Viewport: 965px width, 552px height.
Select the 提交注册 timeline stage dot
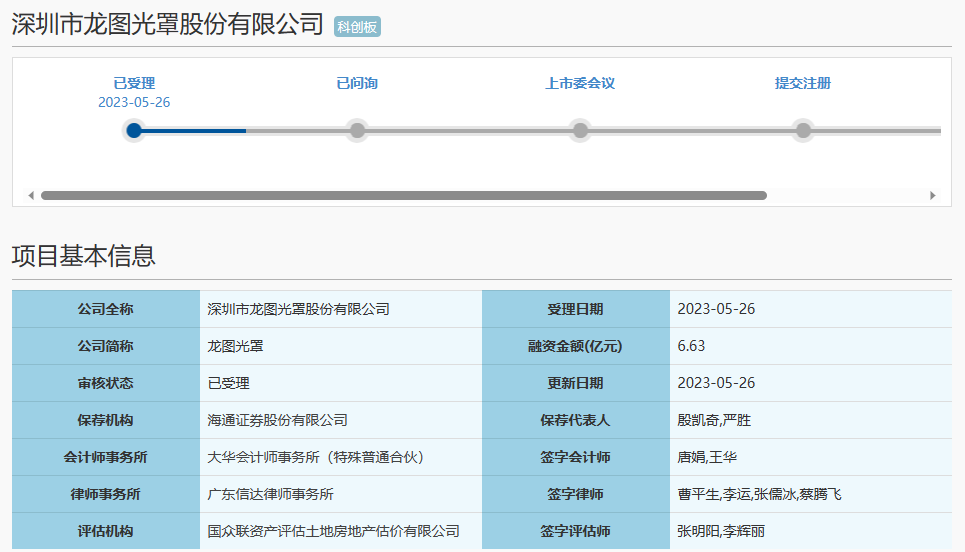pos(803,130)
